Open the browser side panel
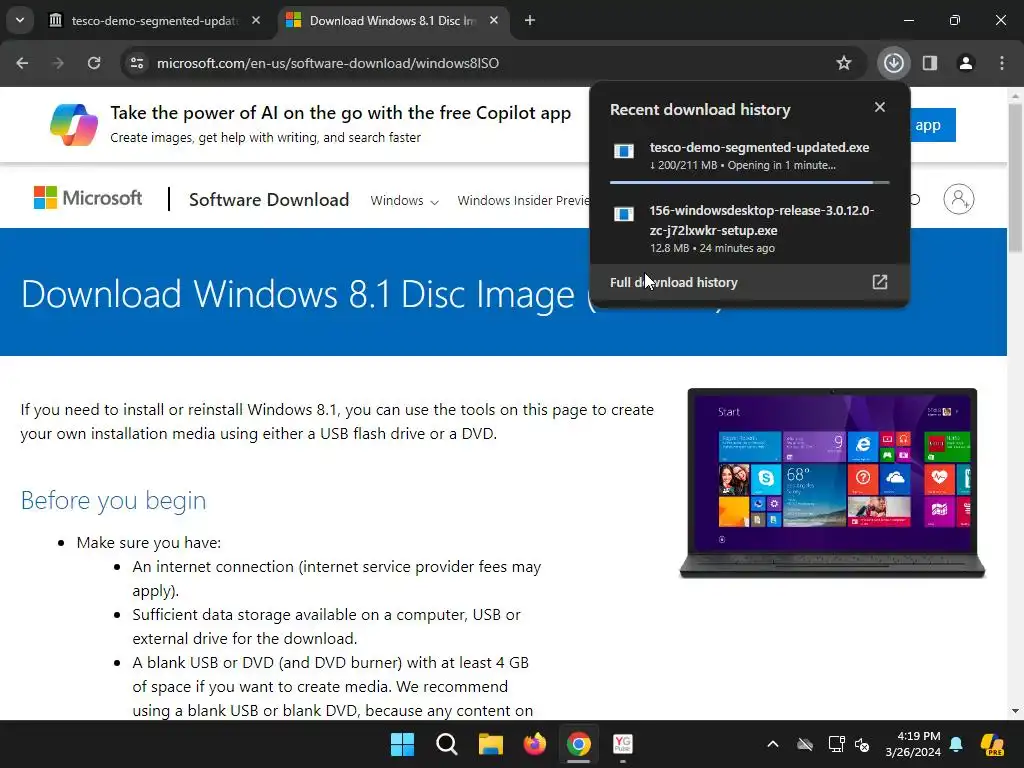1024x768 pixels. 930,63
